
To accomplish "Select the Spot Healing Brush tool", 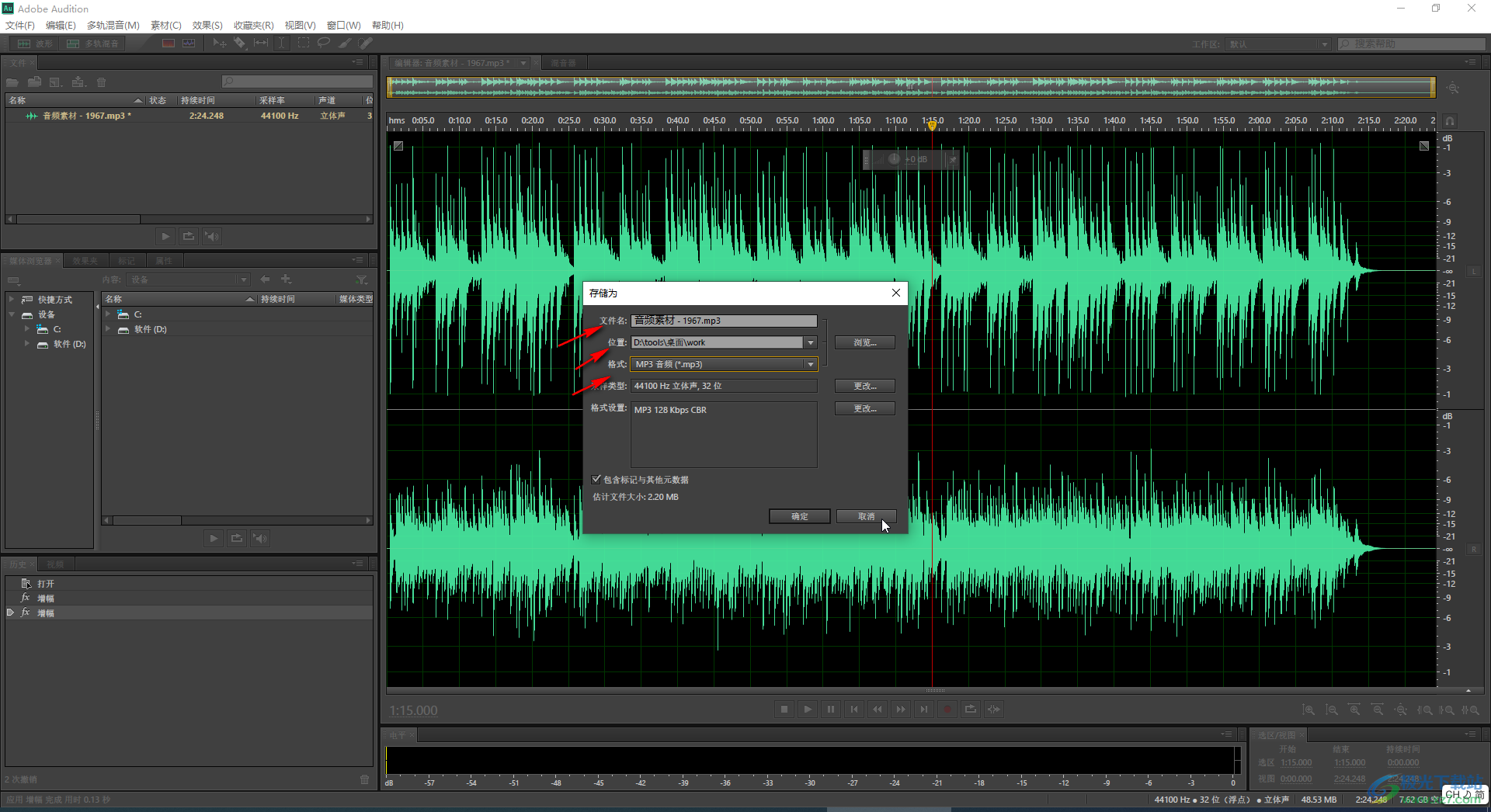I will (x=366, y=43).
